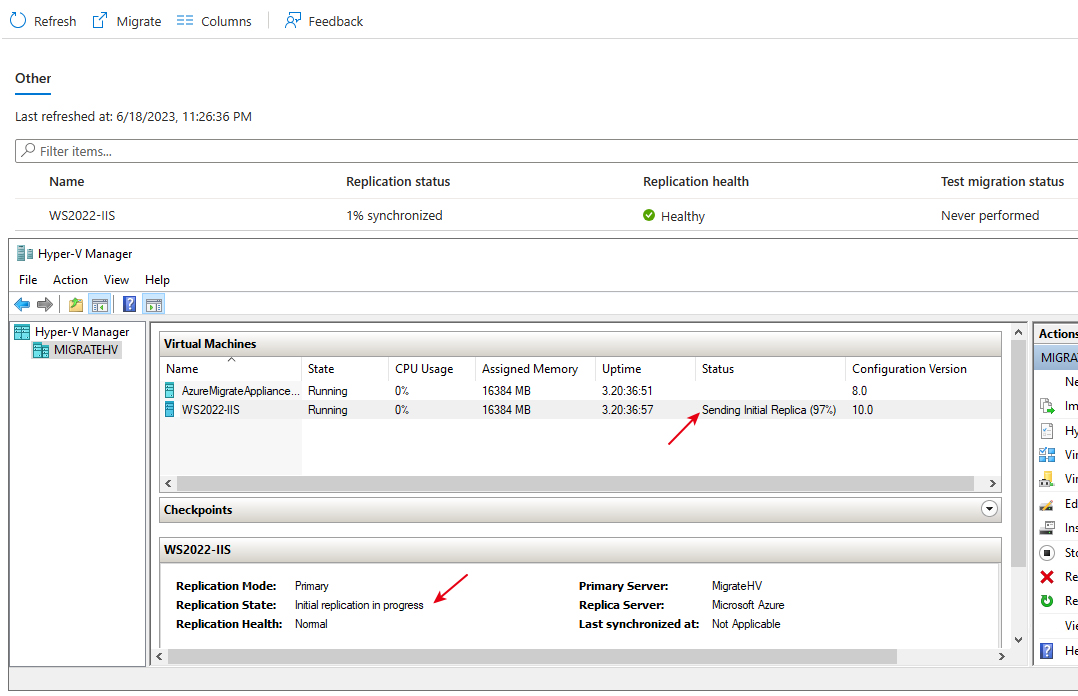Click the Edit Disk action icon
The width and height of the screenshot is (1078, 696).
(x=1047, y=504)
